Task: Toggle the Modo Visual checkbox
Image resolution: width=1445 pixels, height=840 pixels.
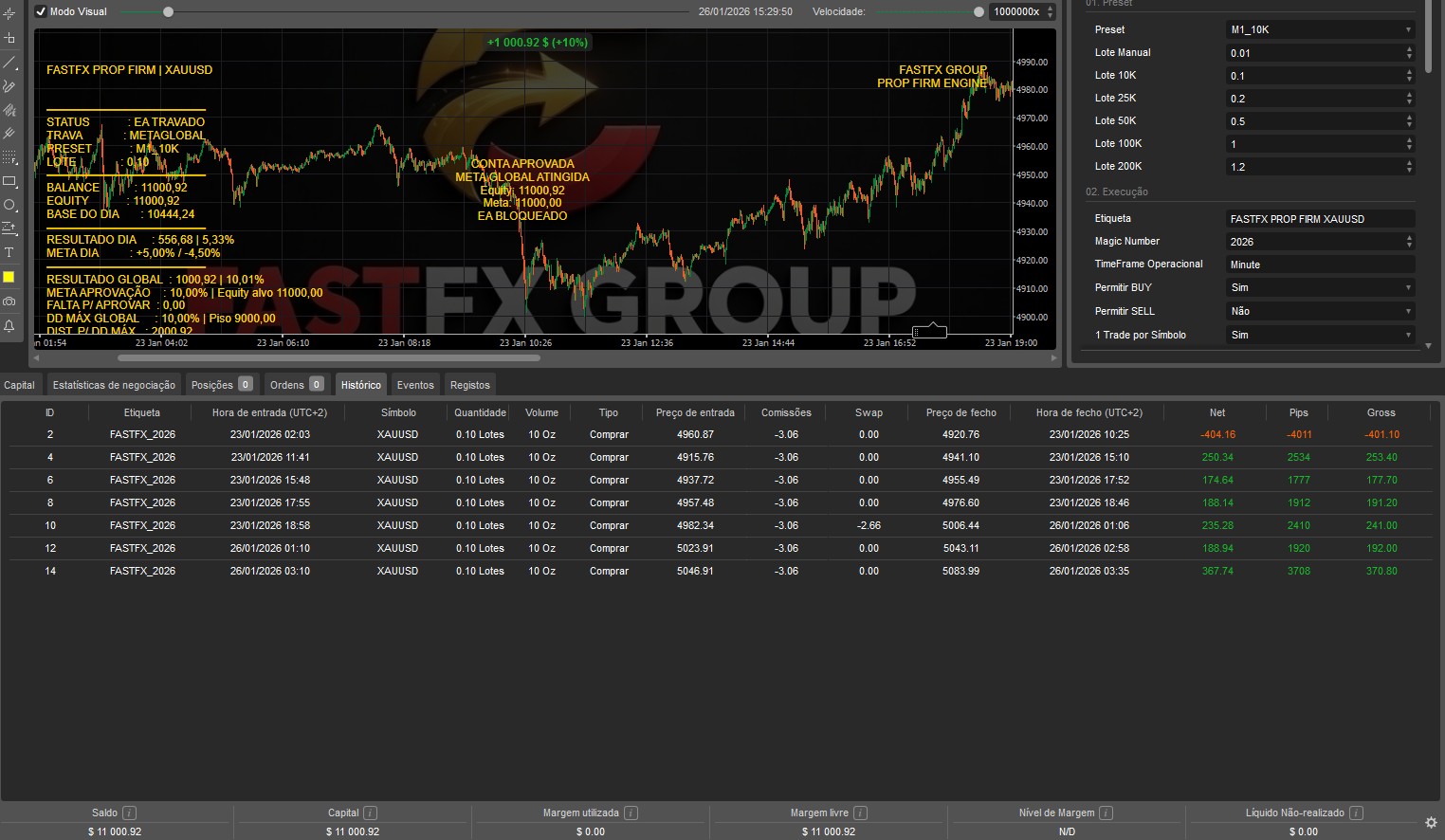Action: [x=41, y=11]
